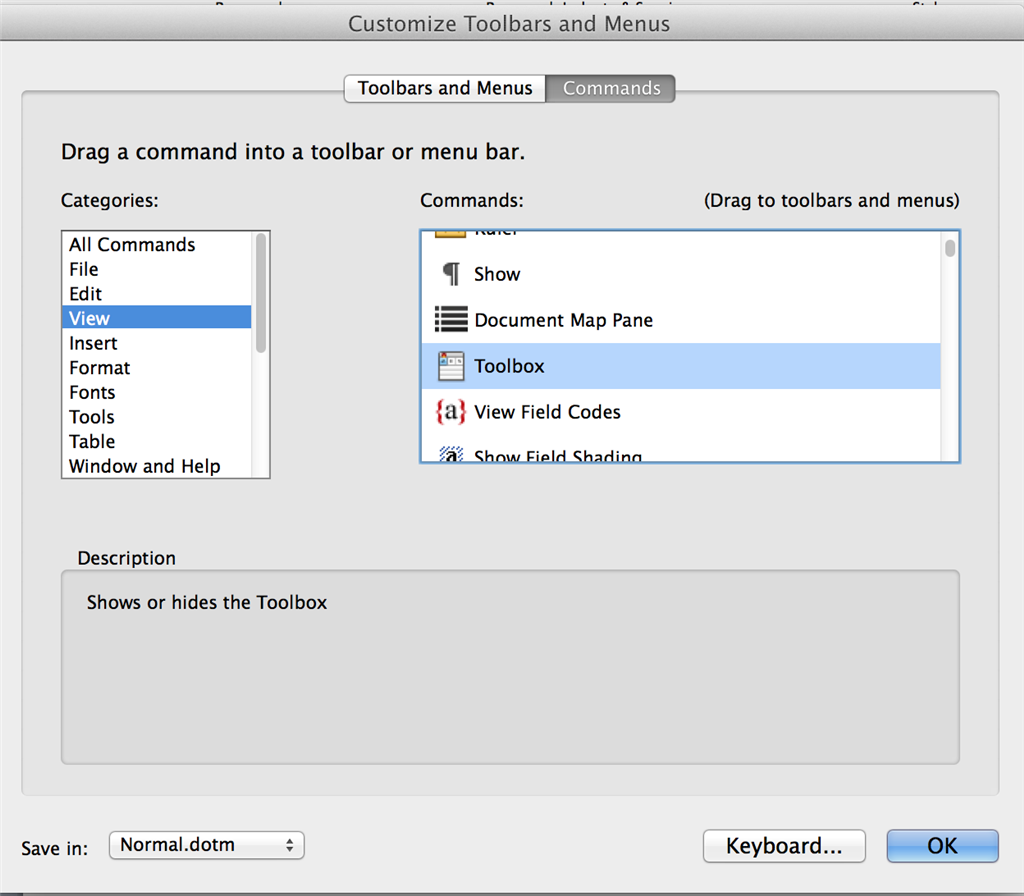Choose the File category

(x=83, y=269)
